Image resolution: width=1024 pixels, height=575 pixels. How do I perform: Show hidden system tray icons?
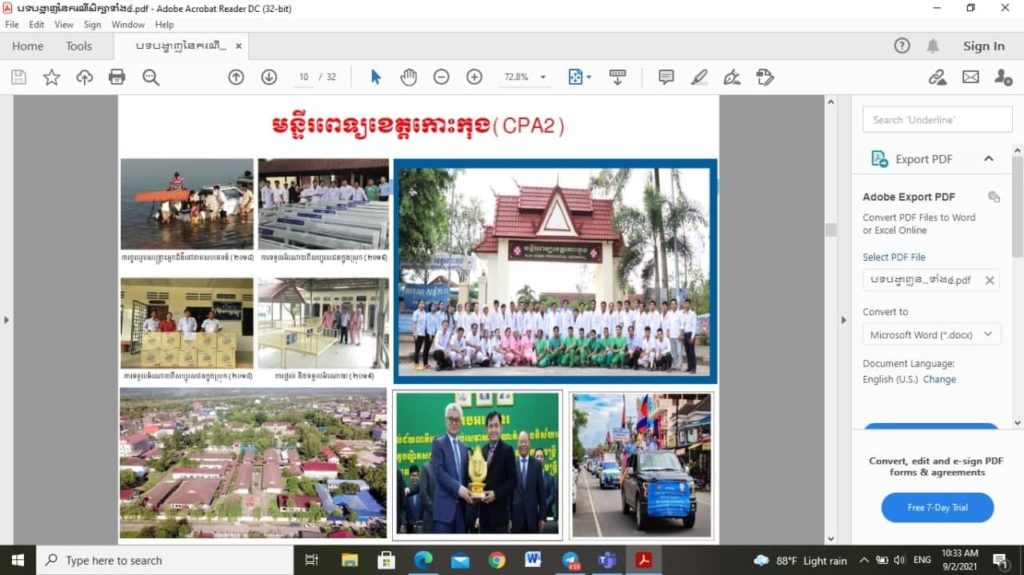click(x=863, y=560)
